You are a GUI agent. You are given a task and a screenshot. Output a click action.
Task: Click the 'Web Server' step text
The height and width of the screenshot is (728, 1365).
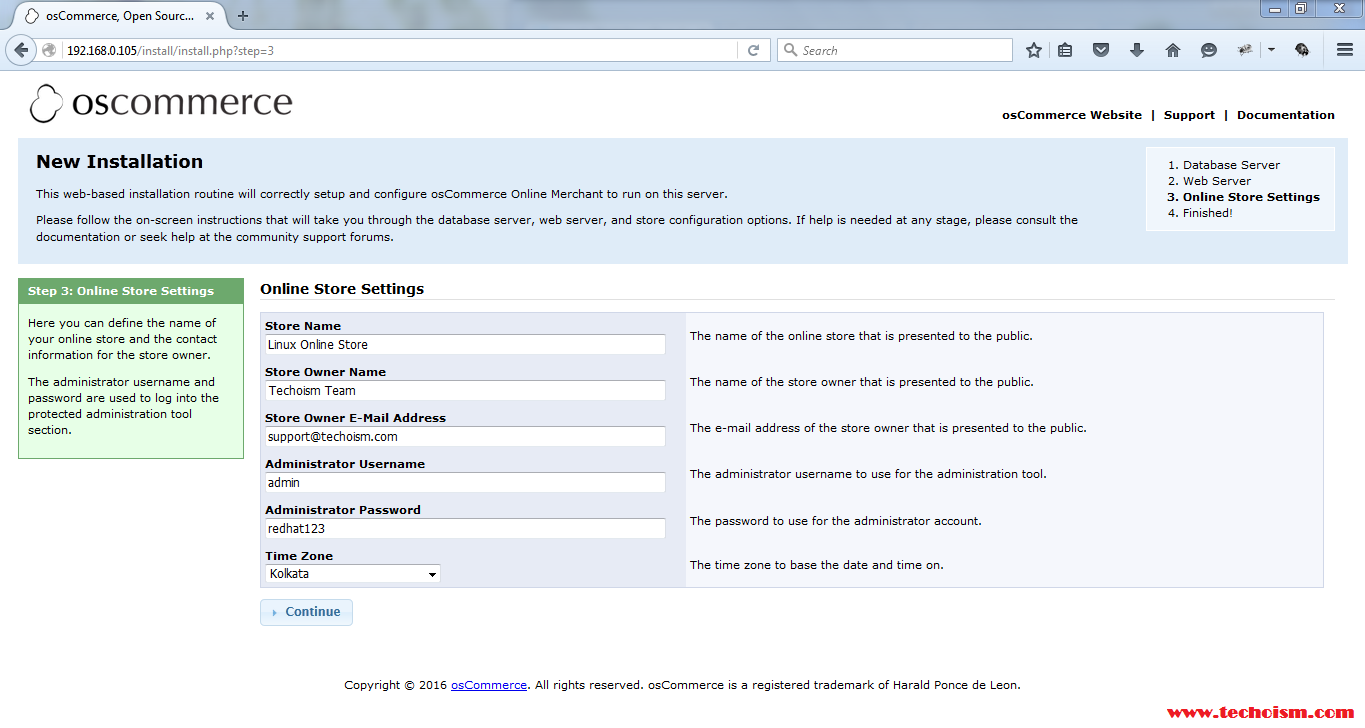[1217, 181]
